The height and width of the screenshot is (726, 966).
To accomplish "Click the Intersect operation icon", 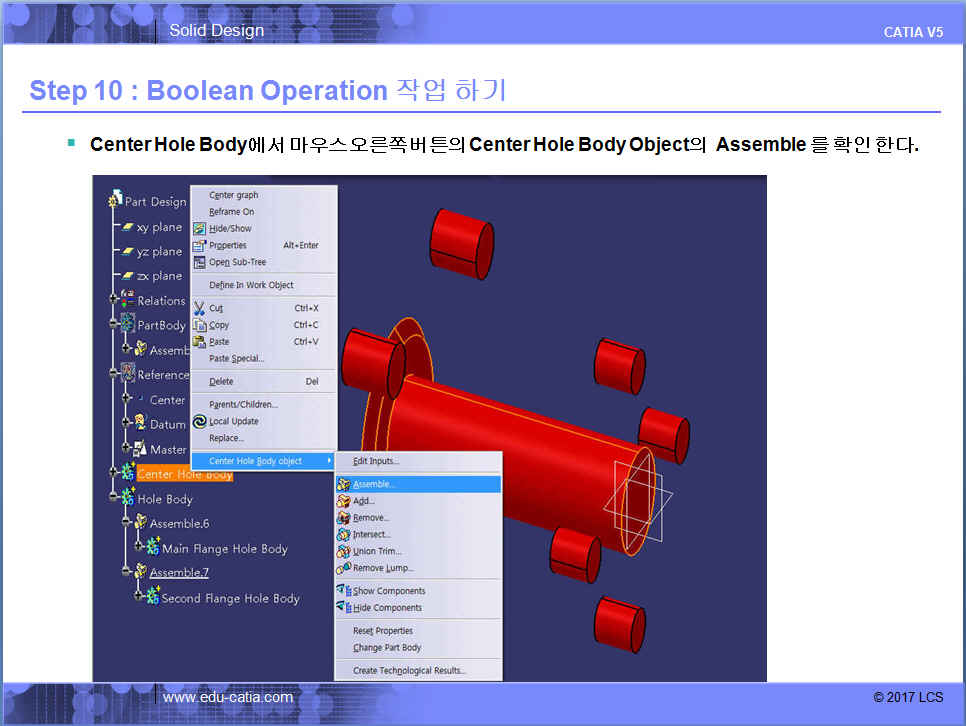I will 343,535.
